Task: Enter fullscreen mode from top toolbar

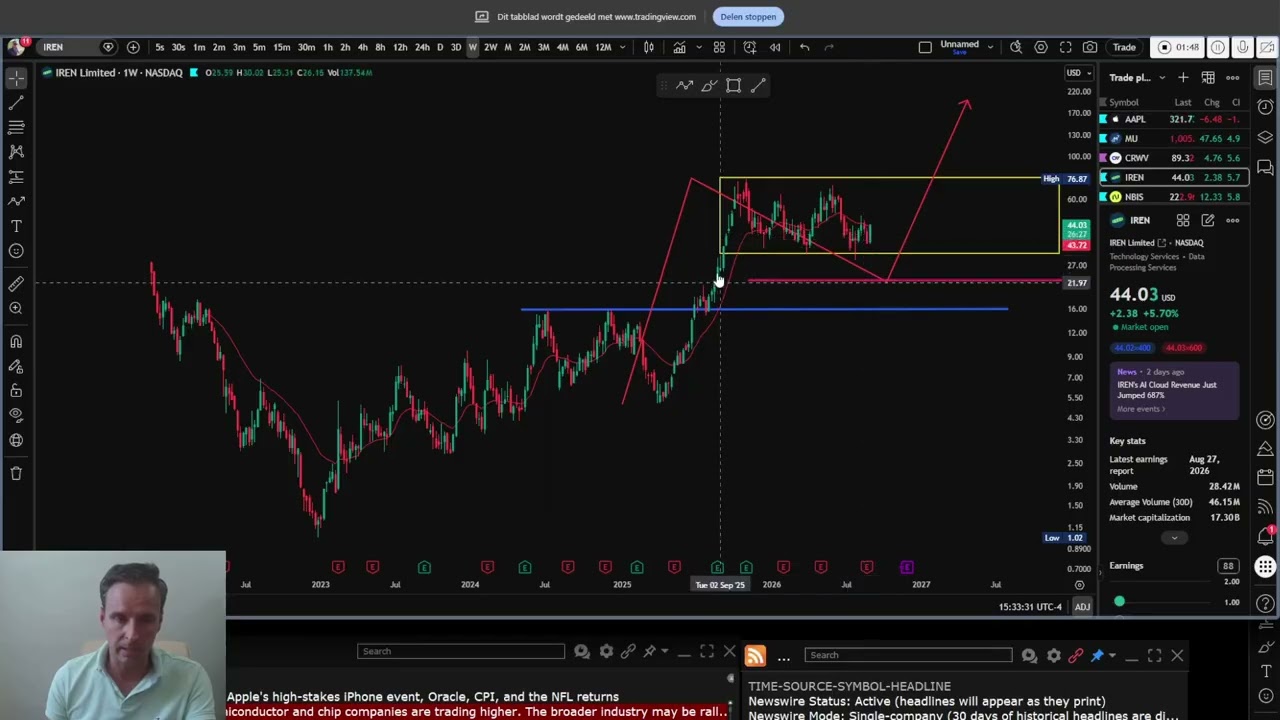Action: pyautogui.click(x=1066, y=47)
